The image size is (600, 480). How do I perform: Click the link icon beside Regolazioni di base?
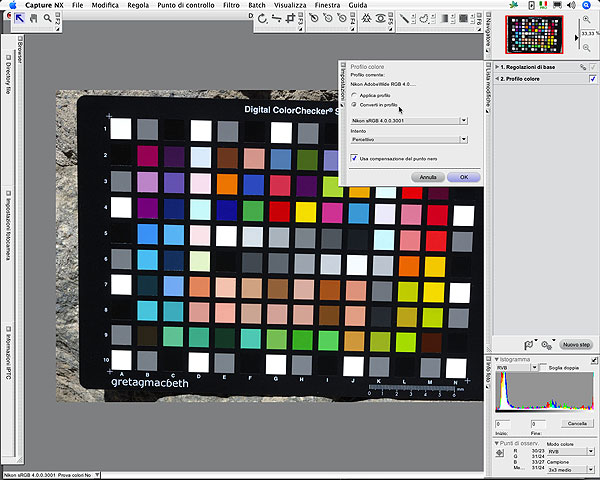tap(583, 67)
